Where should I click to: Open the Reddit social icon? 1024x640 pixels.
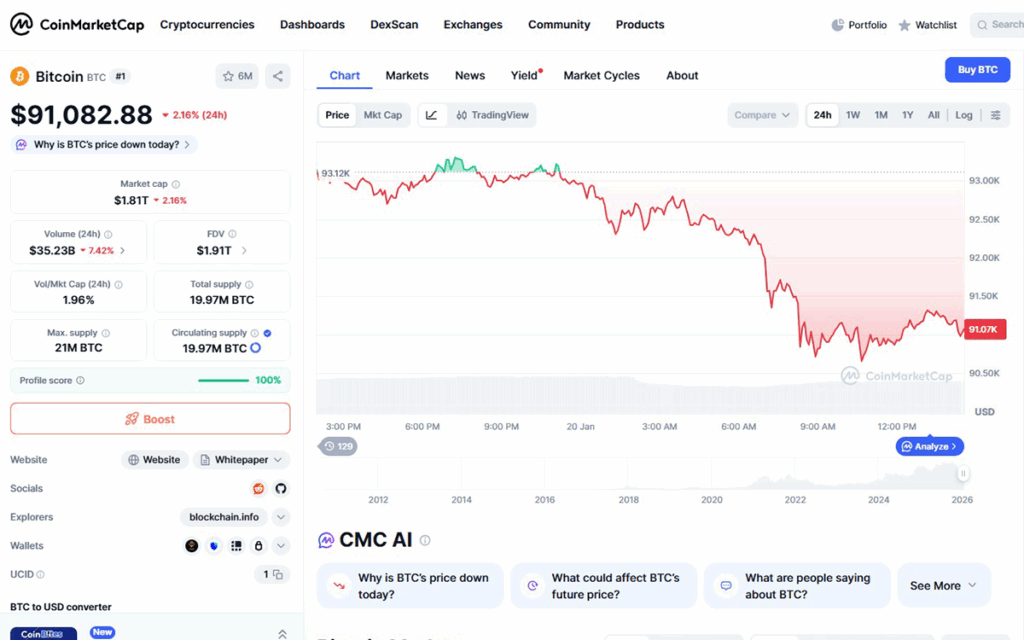pyautogui.click(x=259, y=488)
